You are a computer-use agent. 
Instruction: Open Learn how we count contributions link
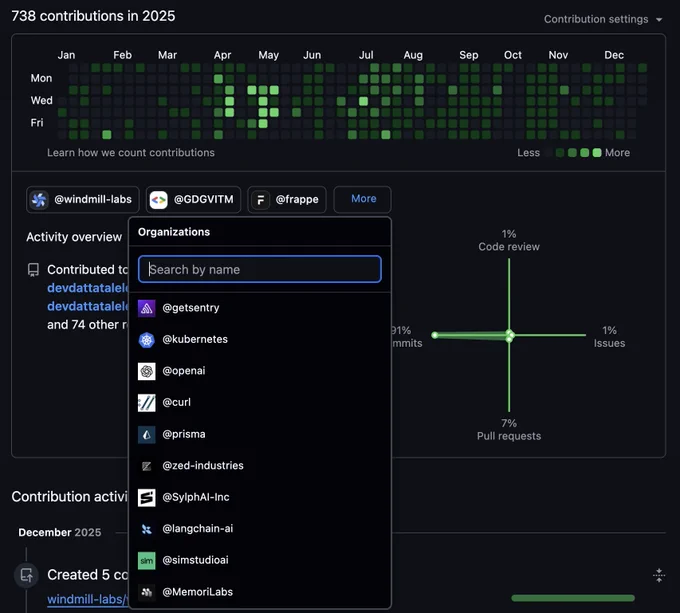131,153
